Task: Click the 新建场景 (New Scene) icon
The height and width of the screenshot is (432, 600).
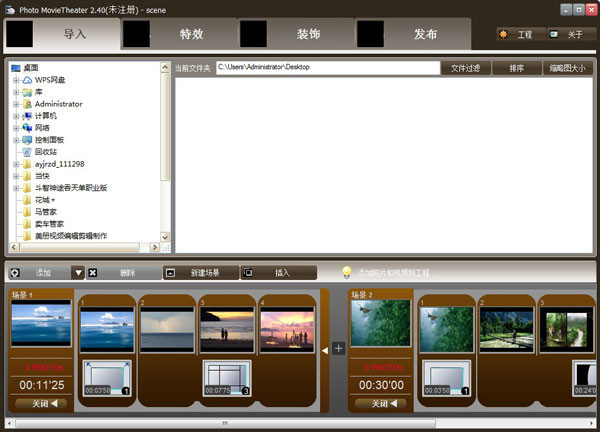Action: (x=170, y=272)
